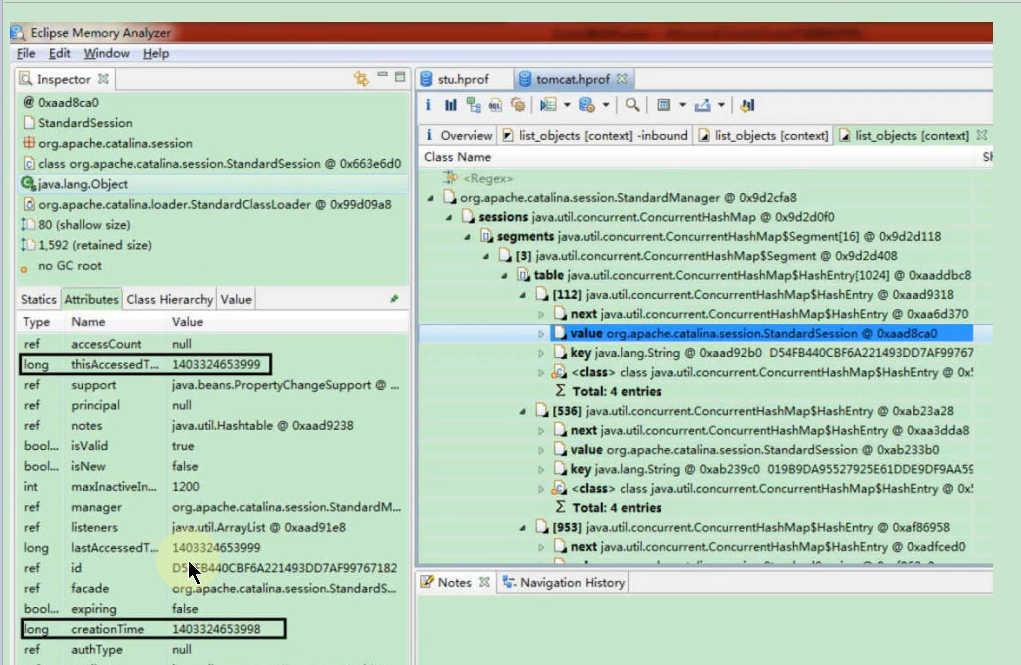Open the File menu

[26, 53]
